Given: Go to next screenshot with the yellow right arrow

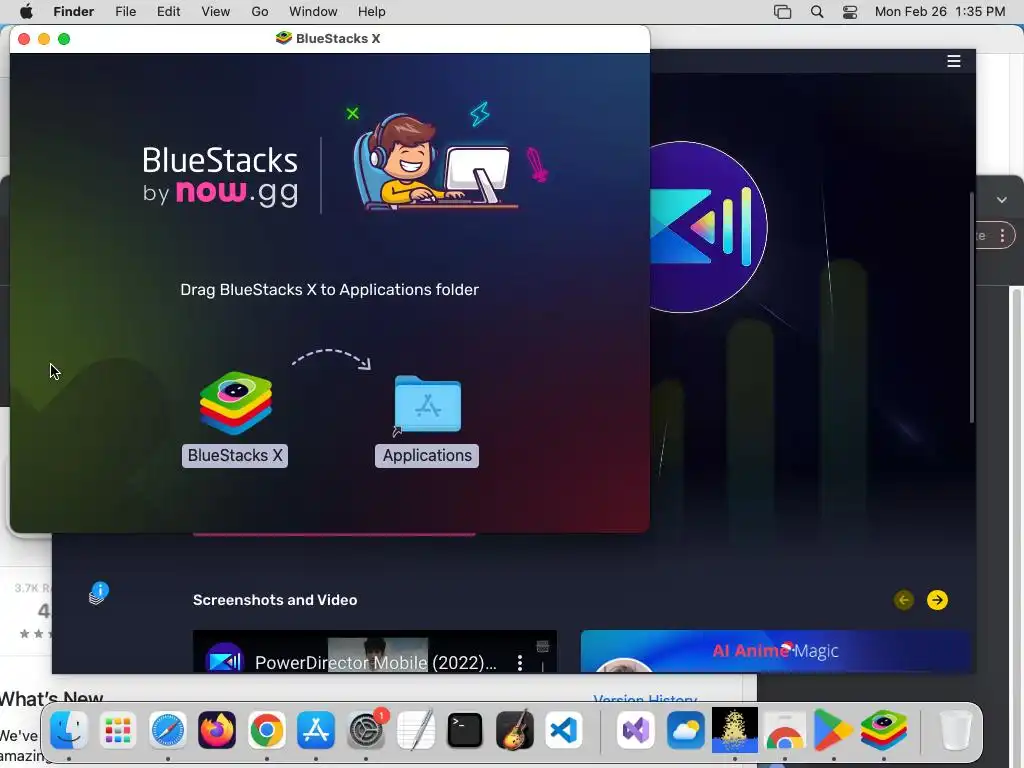Looking at the screenshot, I should tap(937, 600).
